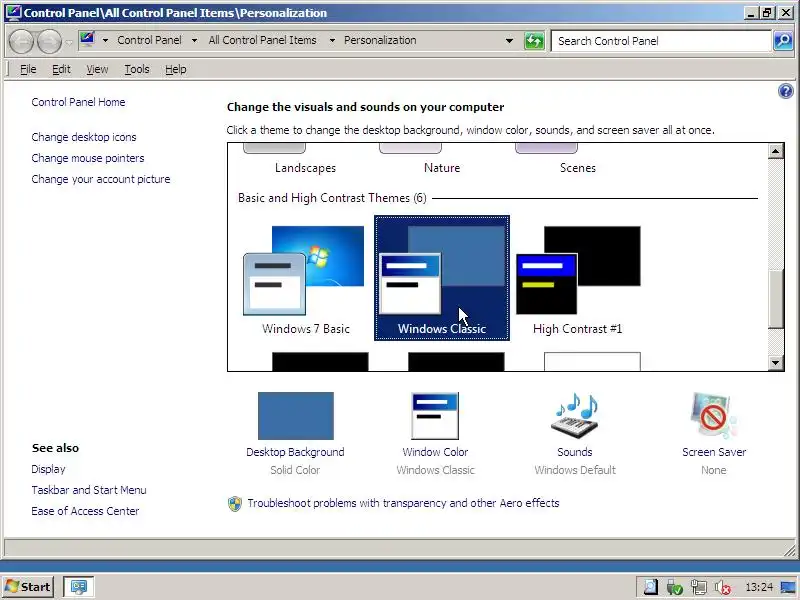This screenshot has width=800, height=600.
Task: Click the green Refresh button
Action: [x=534, y=41]
